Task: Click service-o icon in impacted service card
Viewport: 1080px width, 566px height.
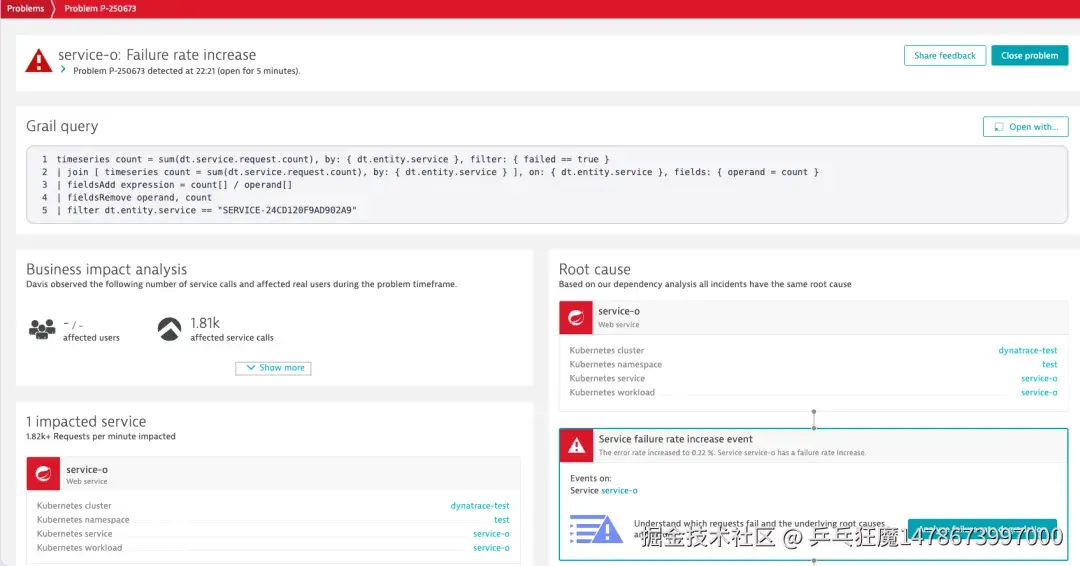Action: pos(43,474)
